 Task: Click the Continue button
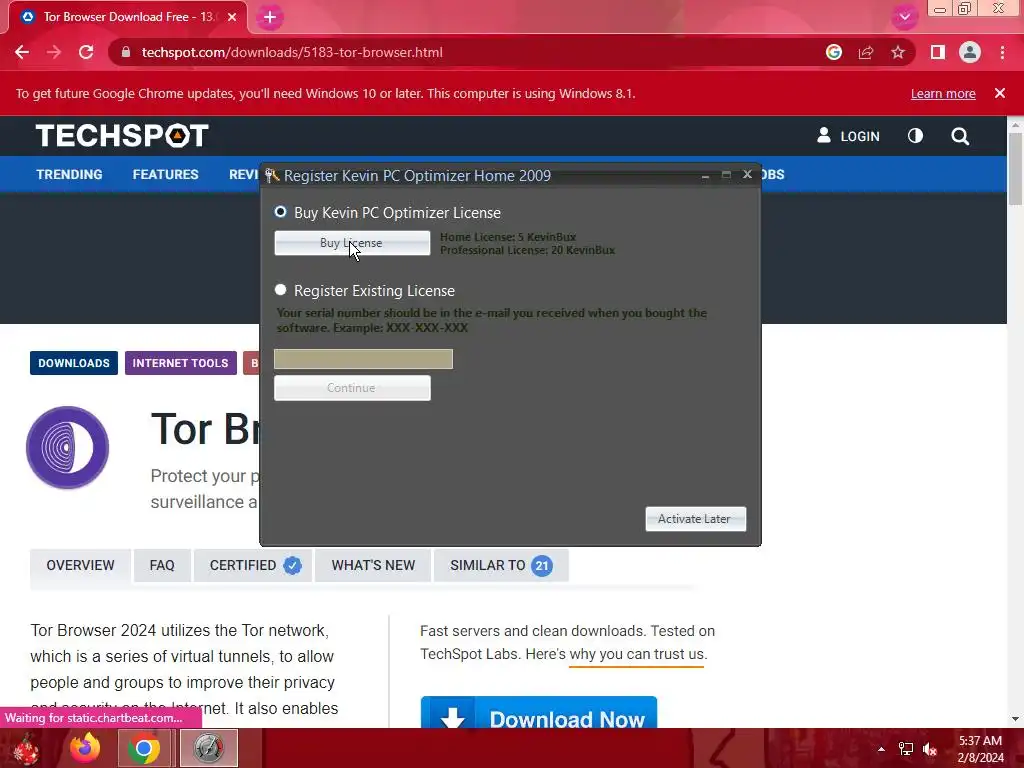(x=352, y=388)
